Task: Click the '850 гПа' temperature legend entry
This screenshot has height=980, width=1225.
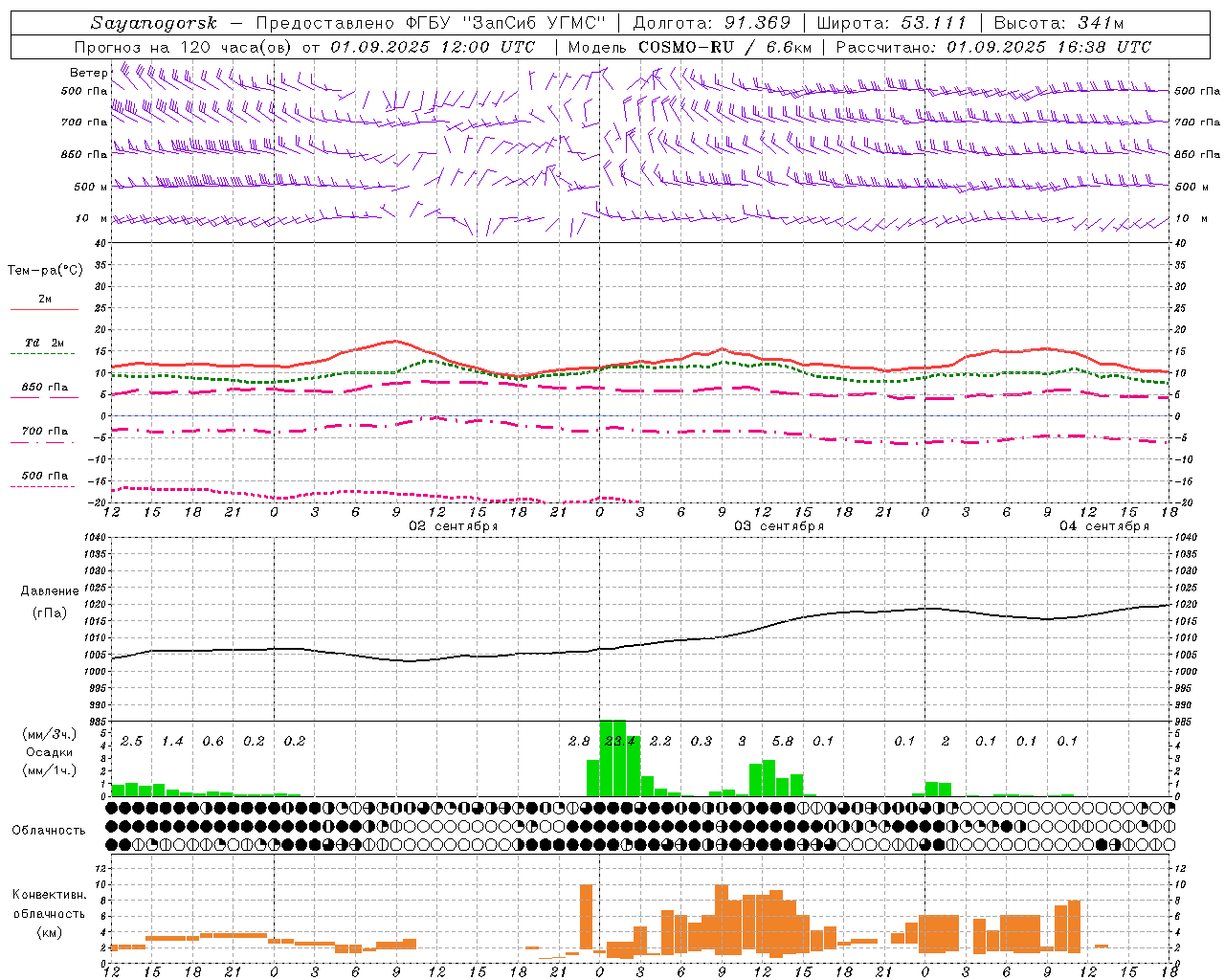Action: click(45, 388)
